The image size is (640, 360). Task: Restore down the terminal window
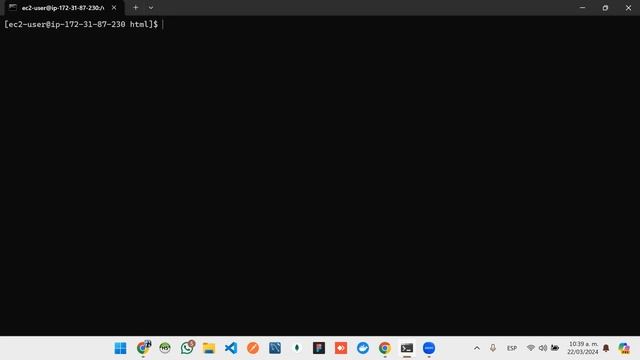tap(605, 8)
